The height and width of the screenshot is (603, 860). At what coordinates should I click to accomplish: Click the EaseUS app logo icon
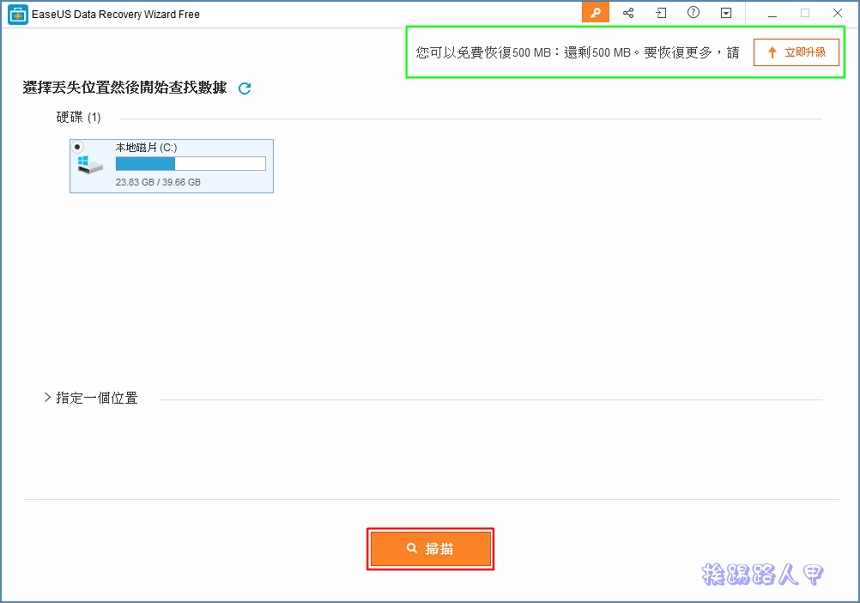tap(18, 15)
